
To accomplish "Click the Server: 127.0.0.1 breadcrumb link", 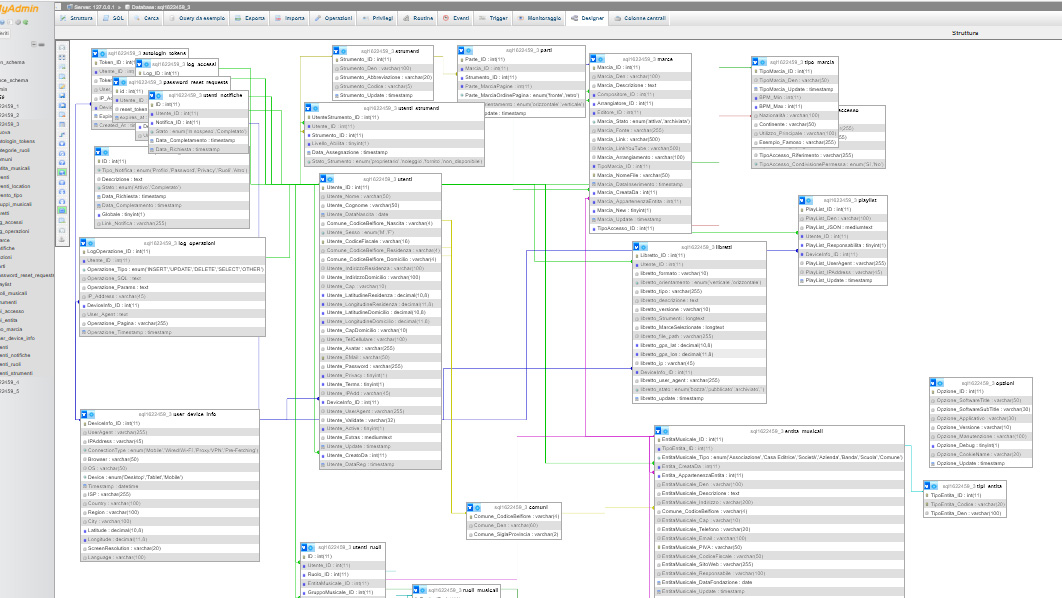I will 95,7.
